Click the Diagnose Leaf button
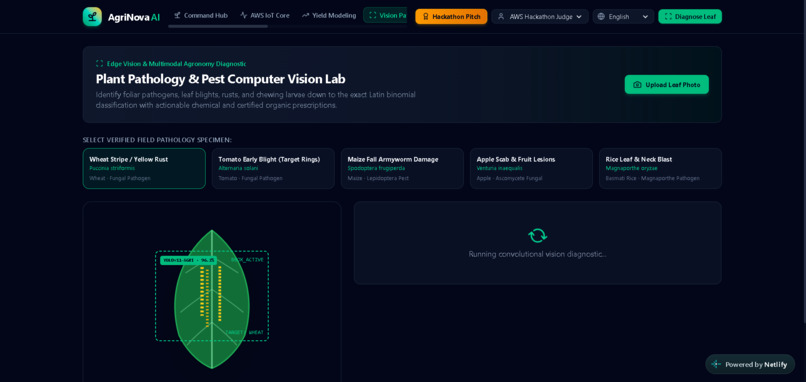Screen dimensions: 806x382 pos(690,16)
